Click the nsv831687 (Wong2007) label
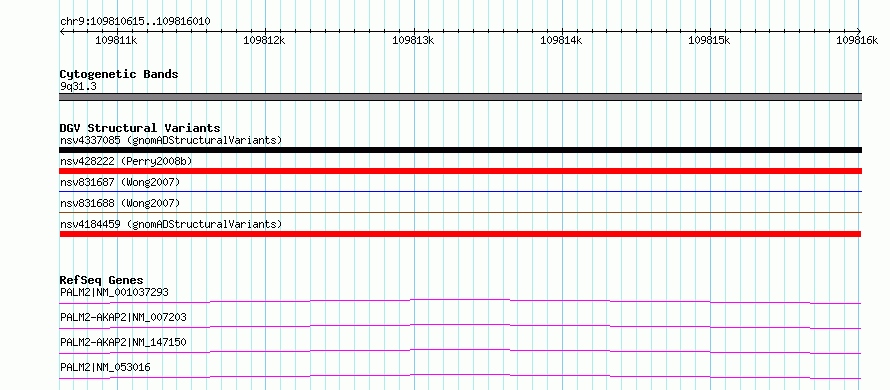The width and height of the screenshot is (890, 390). [x=120, y=182]
